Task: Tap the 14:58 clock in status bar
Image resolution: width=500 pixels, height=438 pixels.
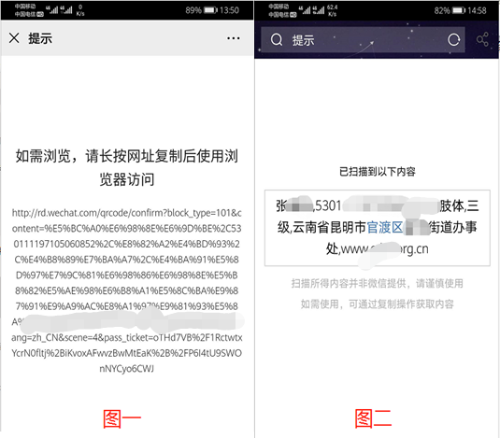Action: [x=477, y=11]
